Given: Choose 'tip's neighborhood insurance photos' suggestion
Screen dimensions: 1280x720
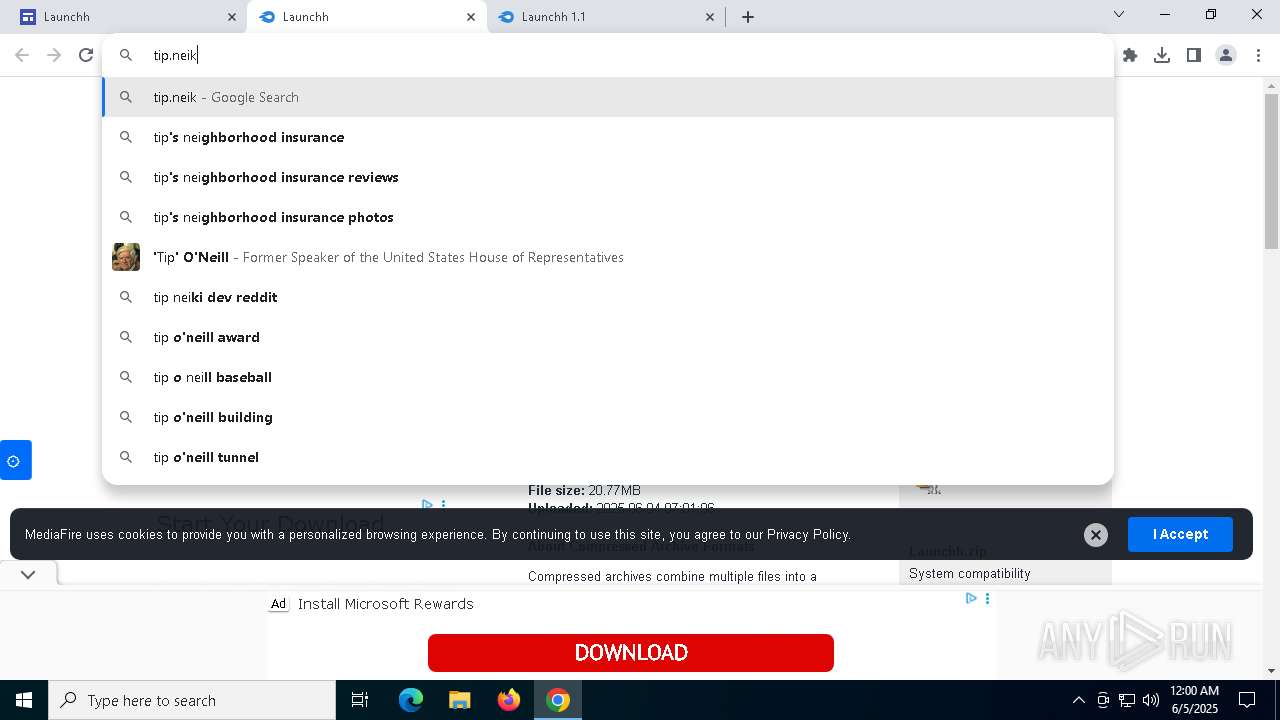Looking at the screenshot, I should (x=608, y=217).
